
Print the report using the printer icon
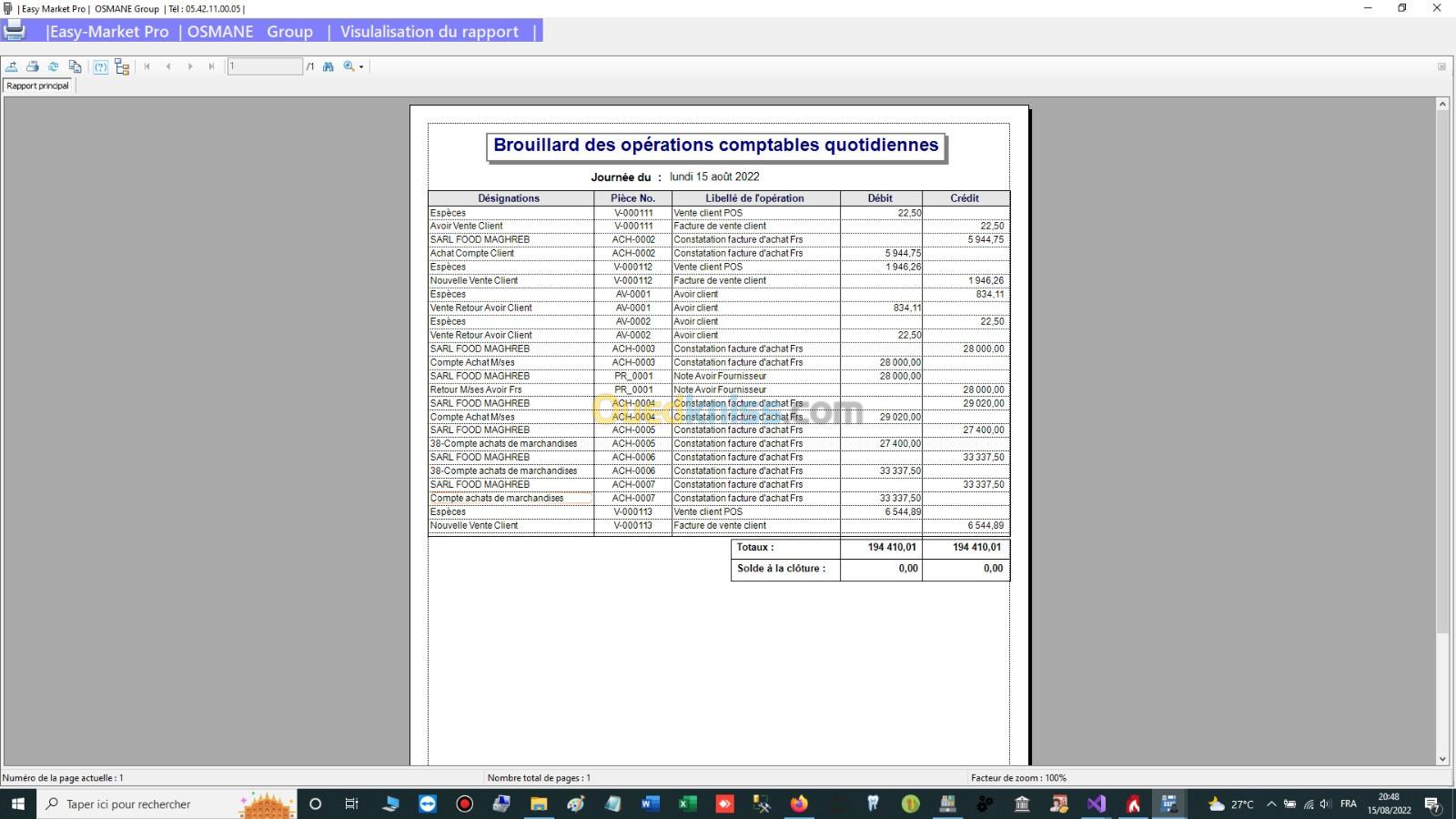(x=33, y=66)
